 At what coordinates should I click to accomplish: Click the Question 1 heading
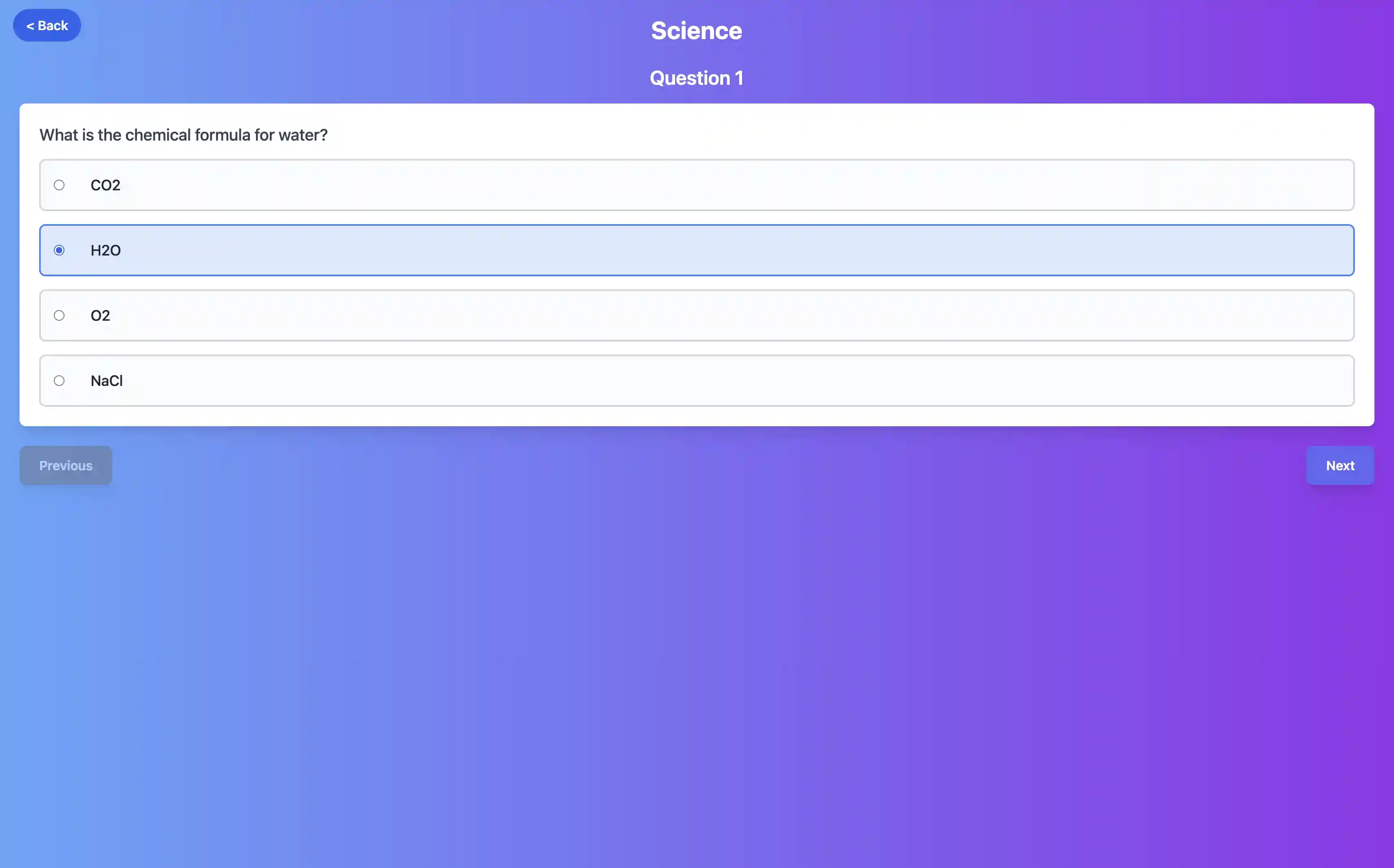(697, 77)
